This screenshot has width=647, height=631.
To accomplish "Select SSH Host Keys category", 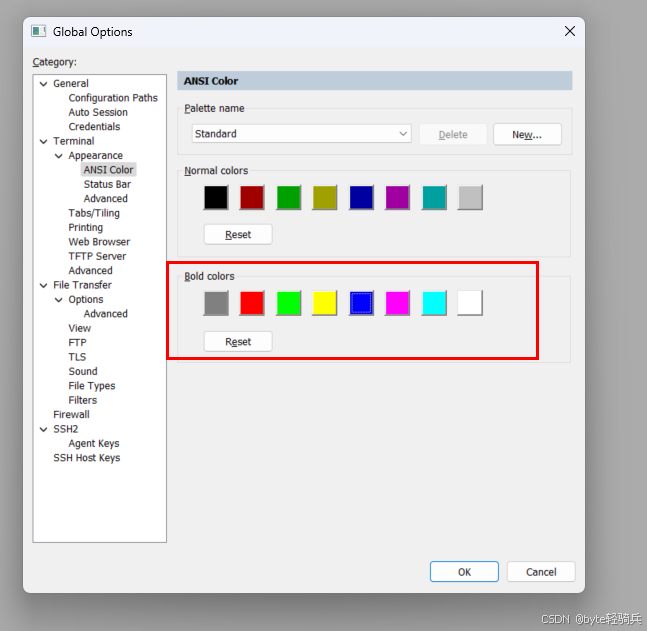I will pyautogui.click(x=87, y=458).
